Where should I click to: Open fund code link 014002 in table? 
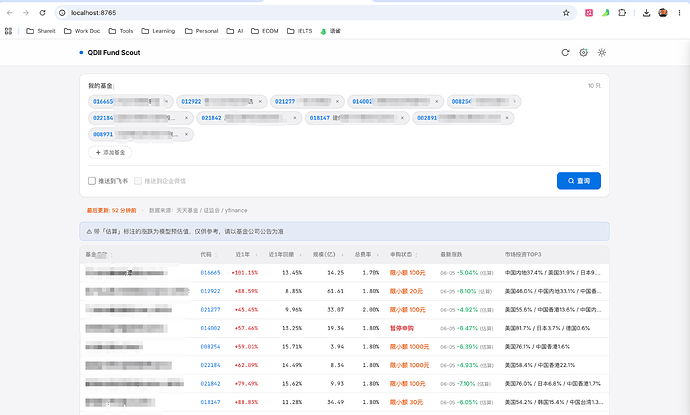[210, 328]
